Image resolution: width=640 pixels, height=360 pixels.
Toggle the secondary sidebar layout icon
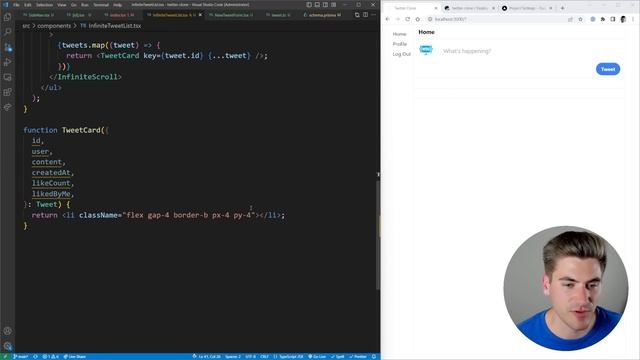325,4
